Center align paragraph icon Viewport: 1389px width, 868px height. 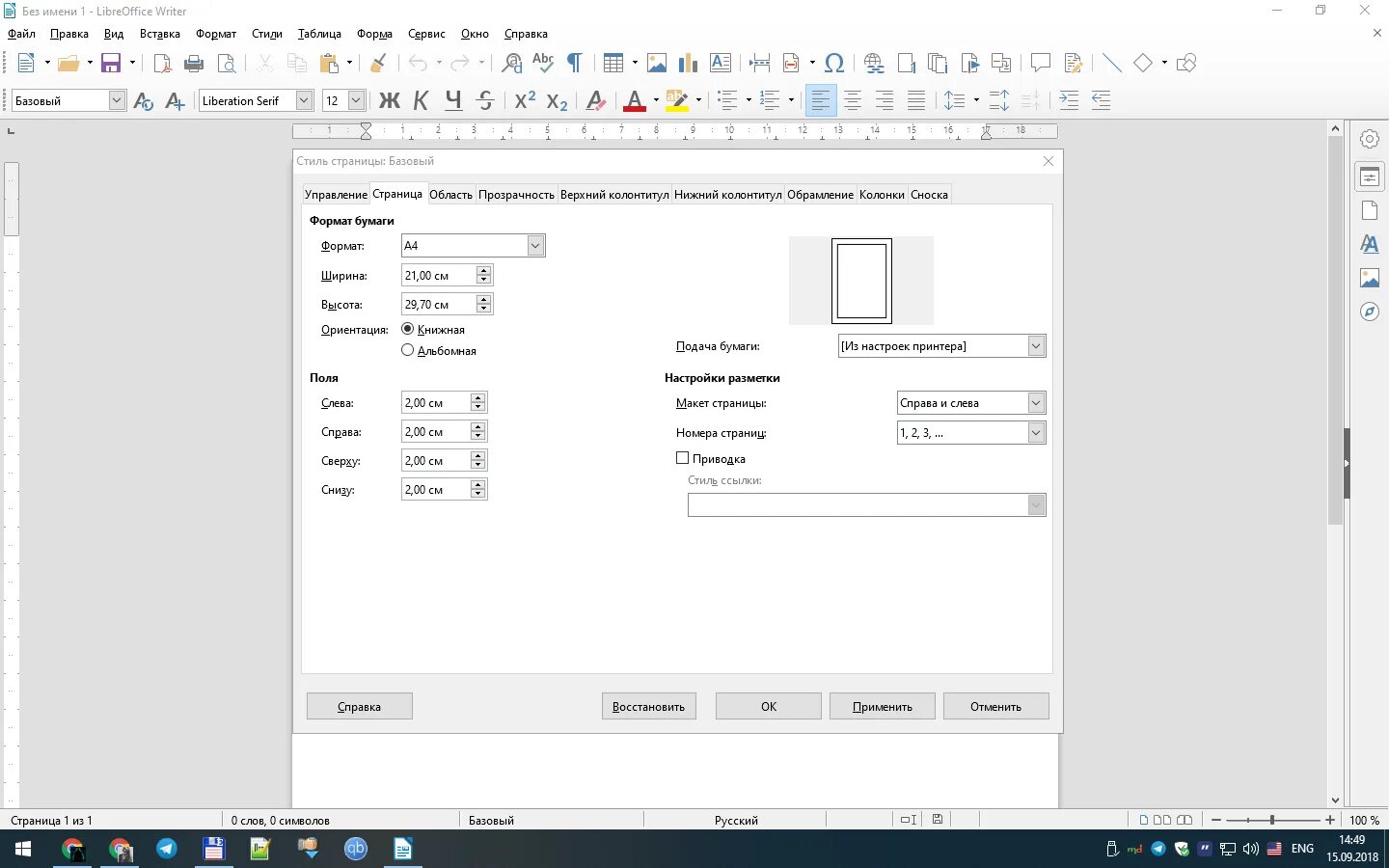tap(853, 100)
